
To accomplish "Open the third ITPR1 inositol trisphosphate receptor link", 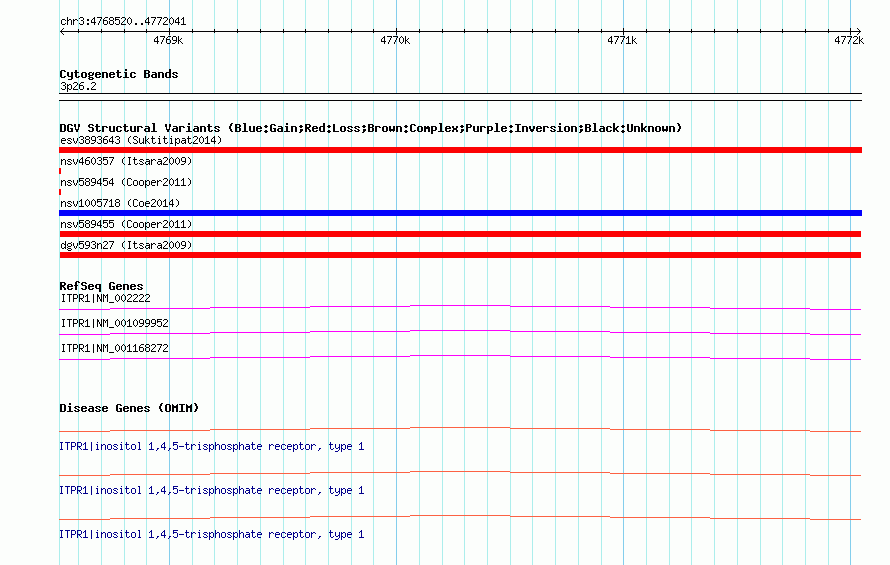I will 212,534.
